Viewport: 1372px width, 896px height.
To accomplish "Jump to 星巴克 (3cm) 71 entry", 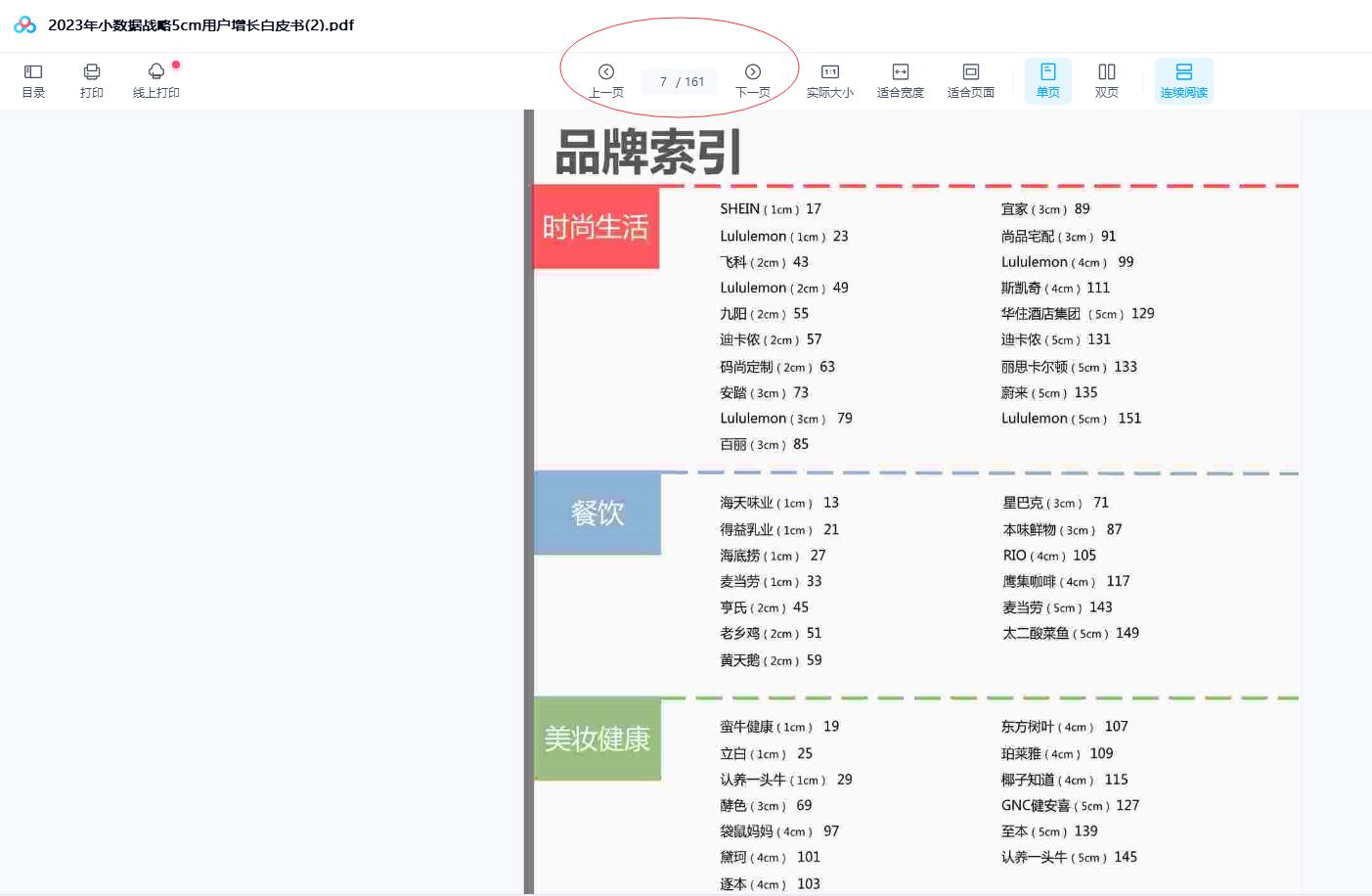I will pyautogui.click(x=1054, y=503).
